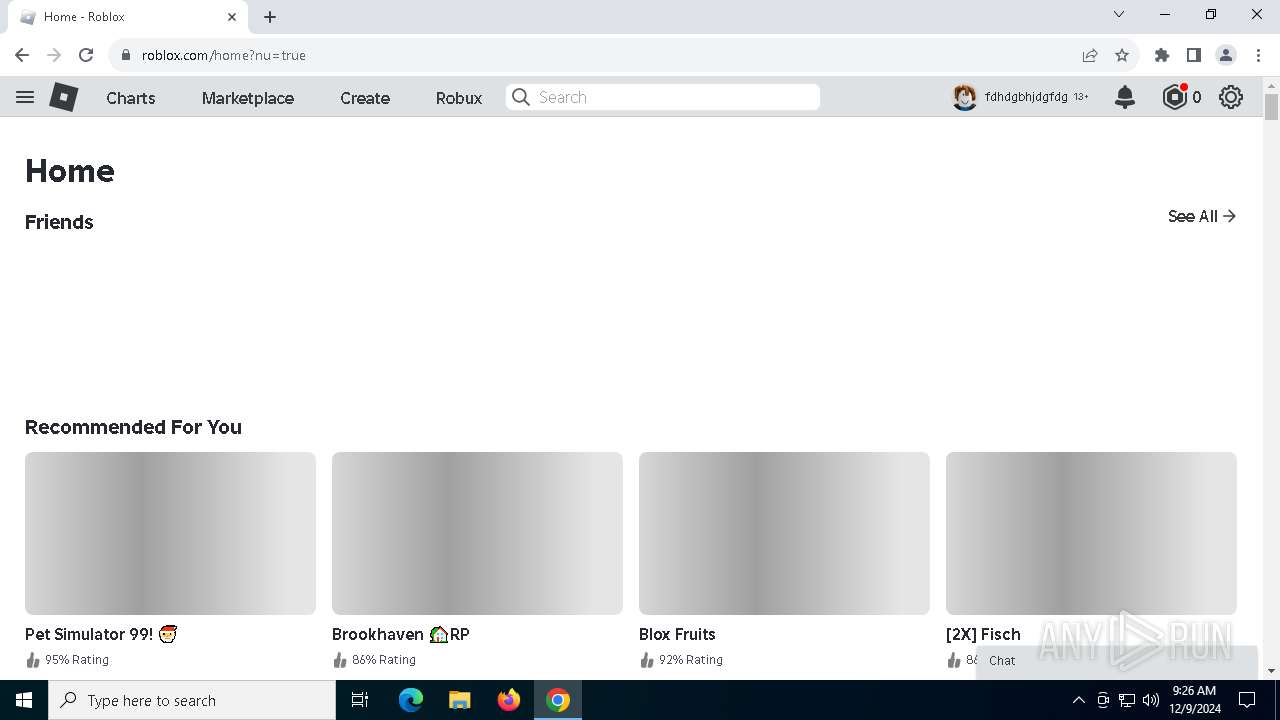Close the Home - Roblox tab
Screen dimensions: 1280x720
(x=232, y=17)
